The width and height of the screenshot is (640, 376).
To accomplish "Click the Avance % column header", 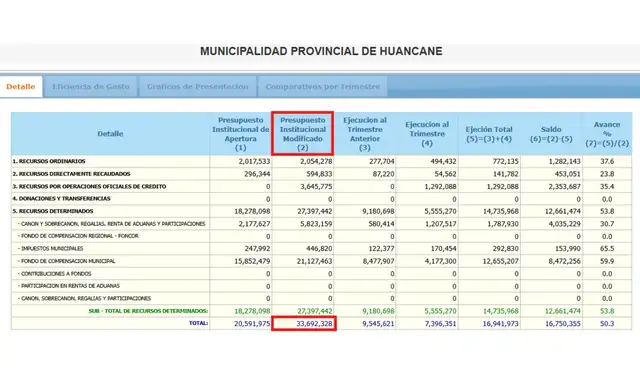I will pyautogui.click(x=607, y=134).
